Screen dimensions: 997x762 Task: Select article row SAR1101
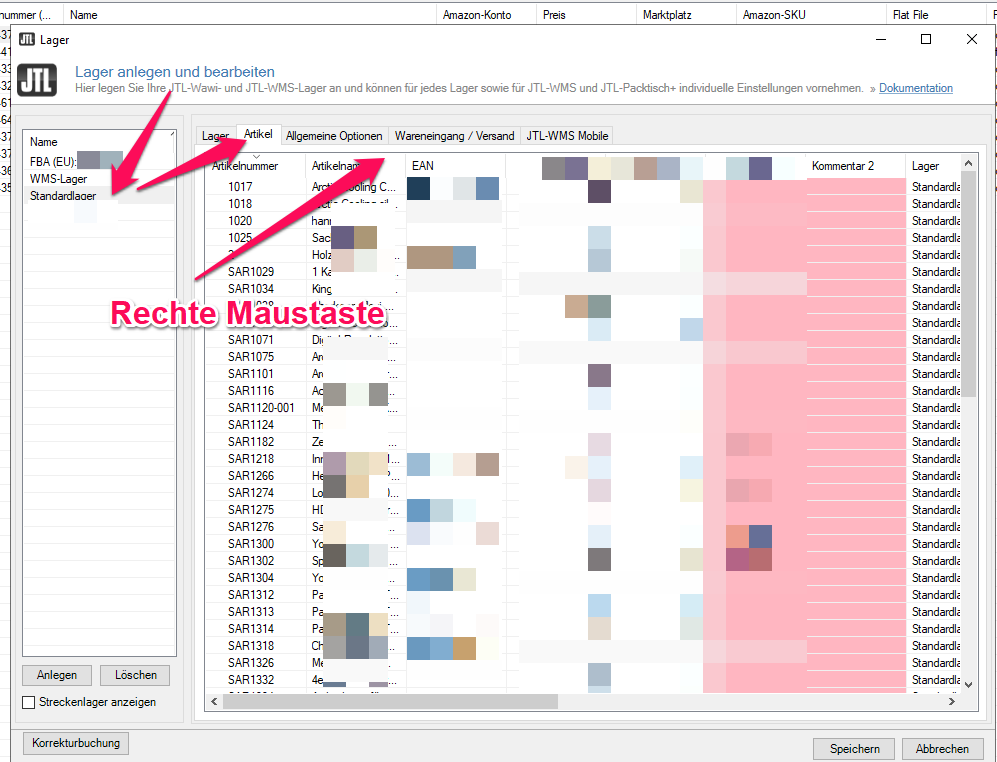582,374
